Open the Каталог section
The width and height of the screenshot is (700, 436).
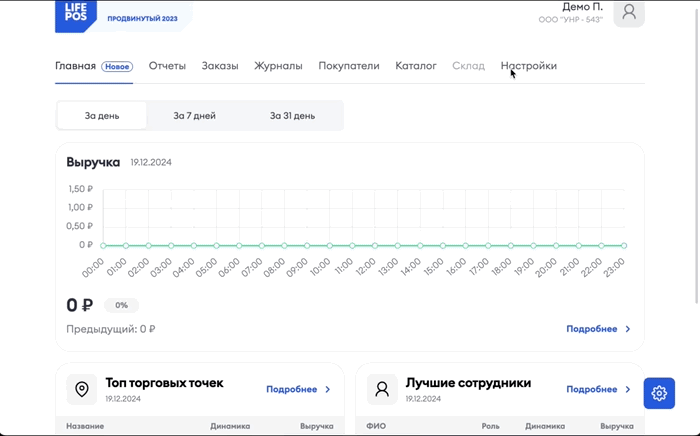pyautogui.click(x=416, y=66)
